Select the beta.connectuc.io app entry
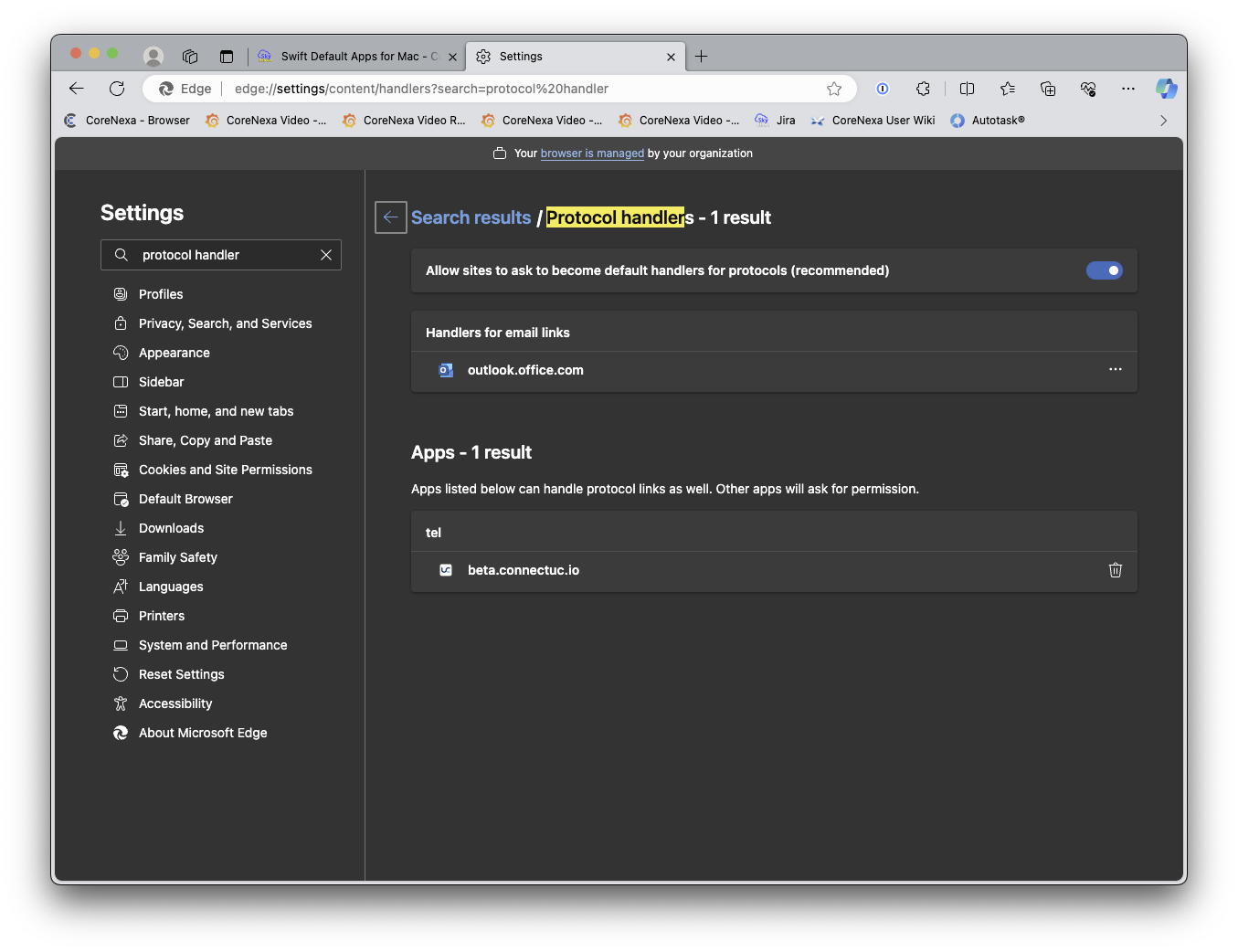The height and width of the screenshot is (952, 1238). (x=774, y=570)
